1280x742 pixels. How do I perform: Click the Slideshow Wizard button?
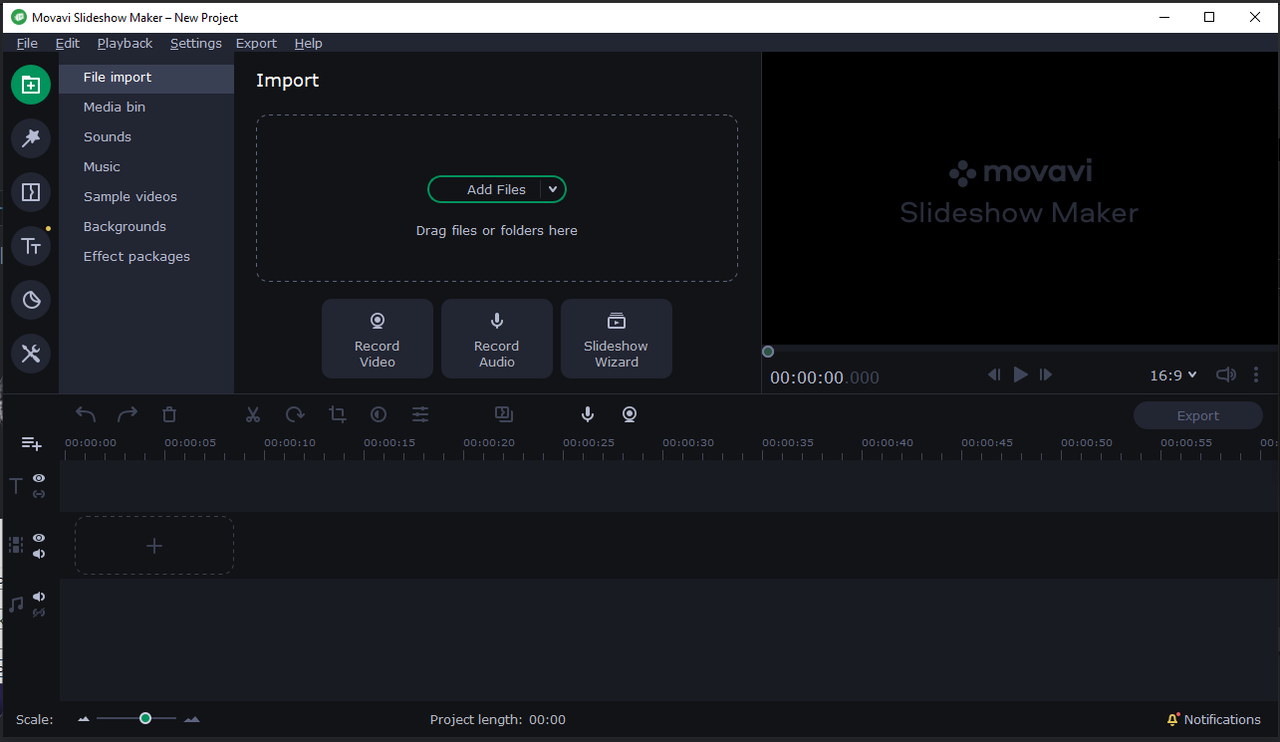pos(616,338)
